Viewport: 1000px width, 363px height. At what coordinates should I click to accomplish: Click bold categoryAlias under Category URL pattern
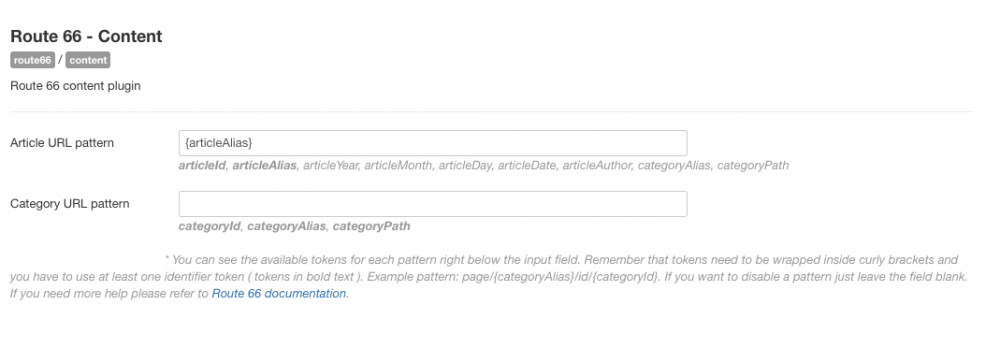pyautogui.click(x=287, y=226)
